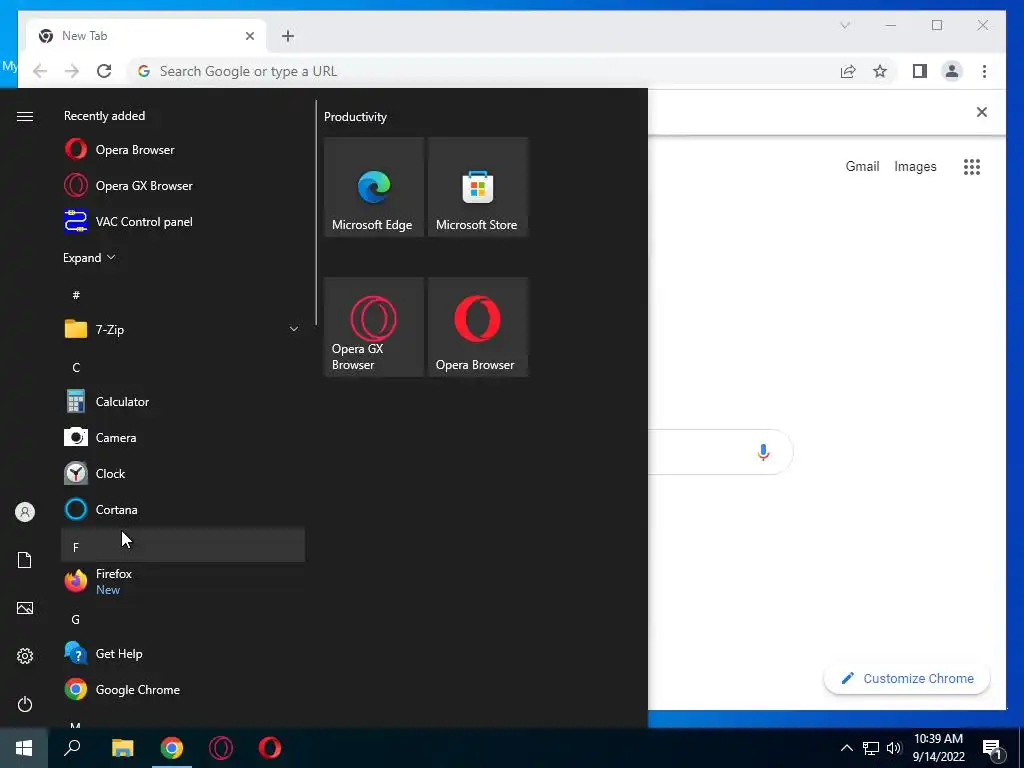Click the F letter group header
Image resolution: width=1024 pixels, height=768 pixels.
click(183, 545)
